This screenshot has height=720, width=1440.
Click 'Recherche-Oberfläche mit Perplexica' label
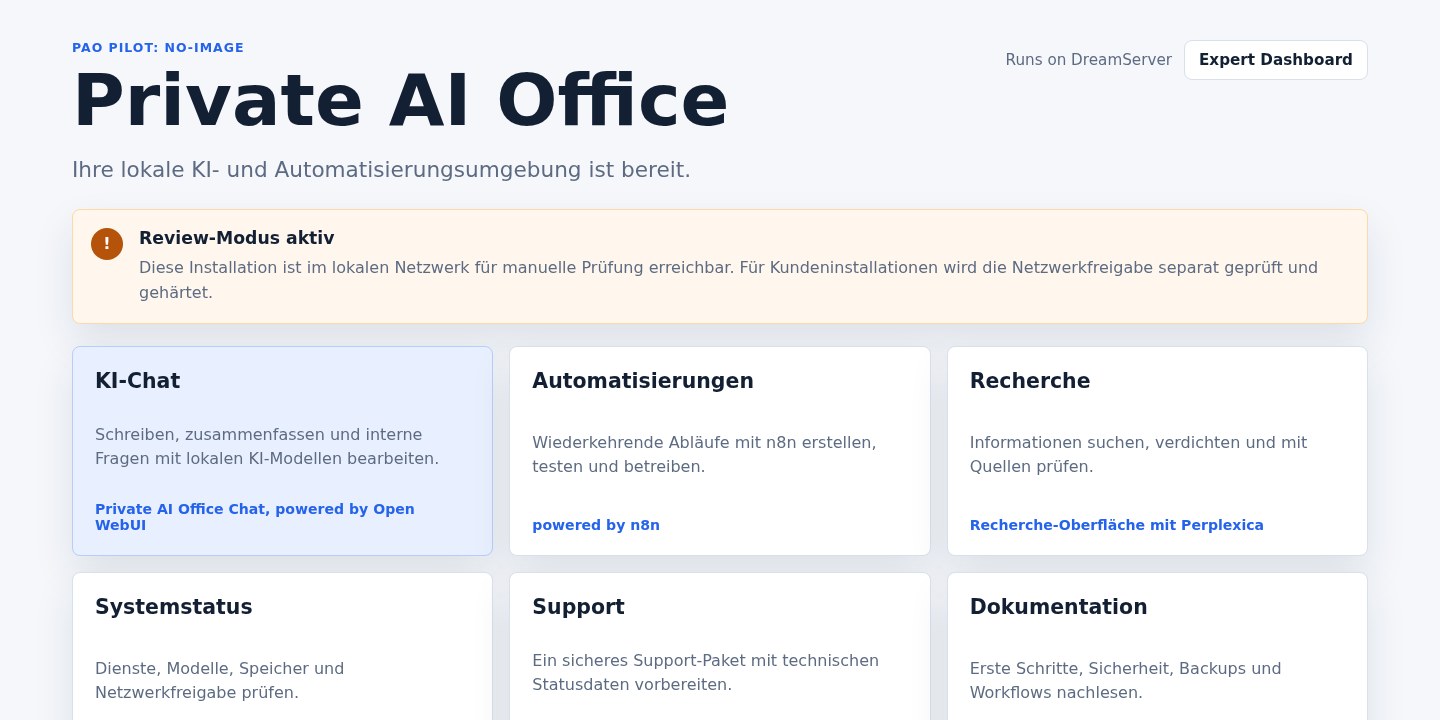coord(1116,525)
